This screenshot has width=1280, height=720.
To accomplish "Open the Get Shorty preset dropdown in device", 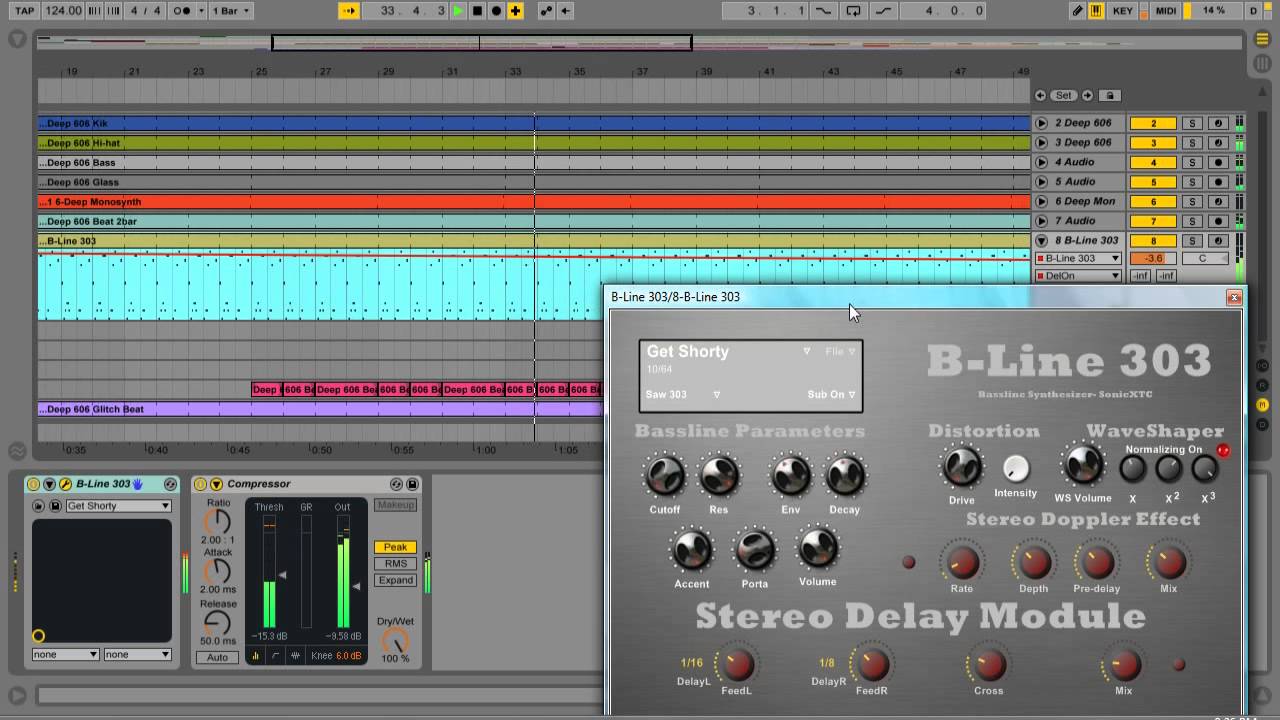I will coord(118,506).
